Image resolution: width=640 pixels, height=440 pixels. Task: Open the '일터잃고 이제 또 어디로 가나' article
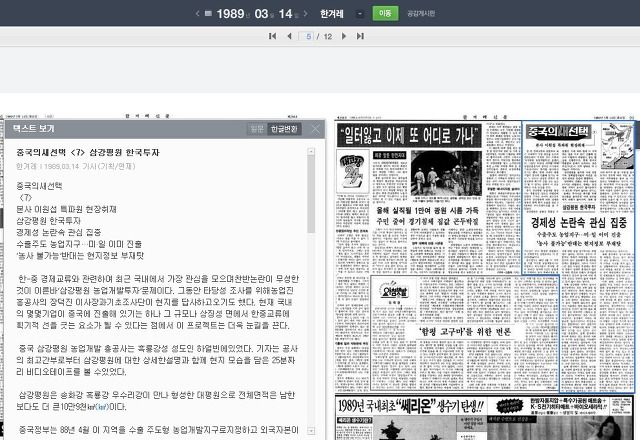409,136
